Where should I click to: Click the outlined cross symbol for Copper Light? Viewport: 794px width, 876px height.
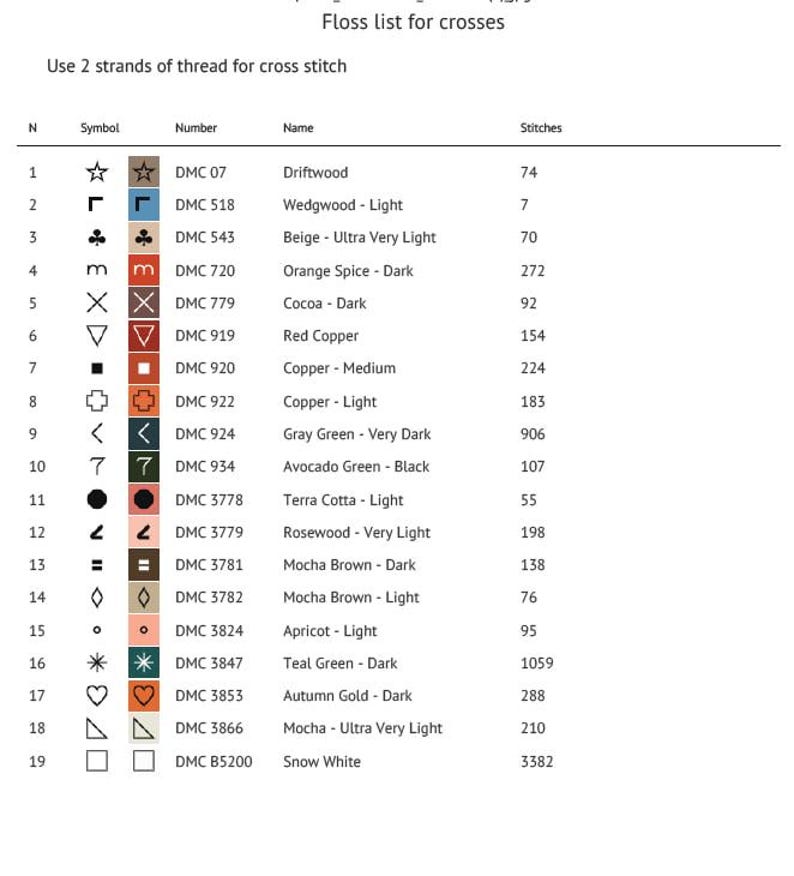pyautogui.click(x=97, y=401)
